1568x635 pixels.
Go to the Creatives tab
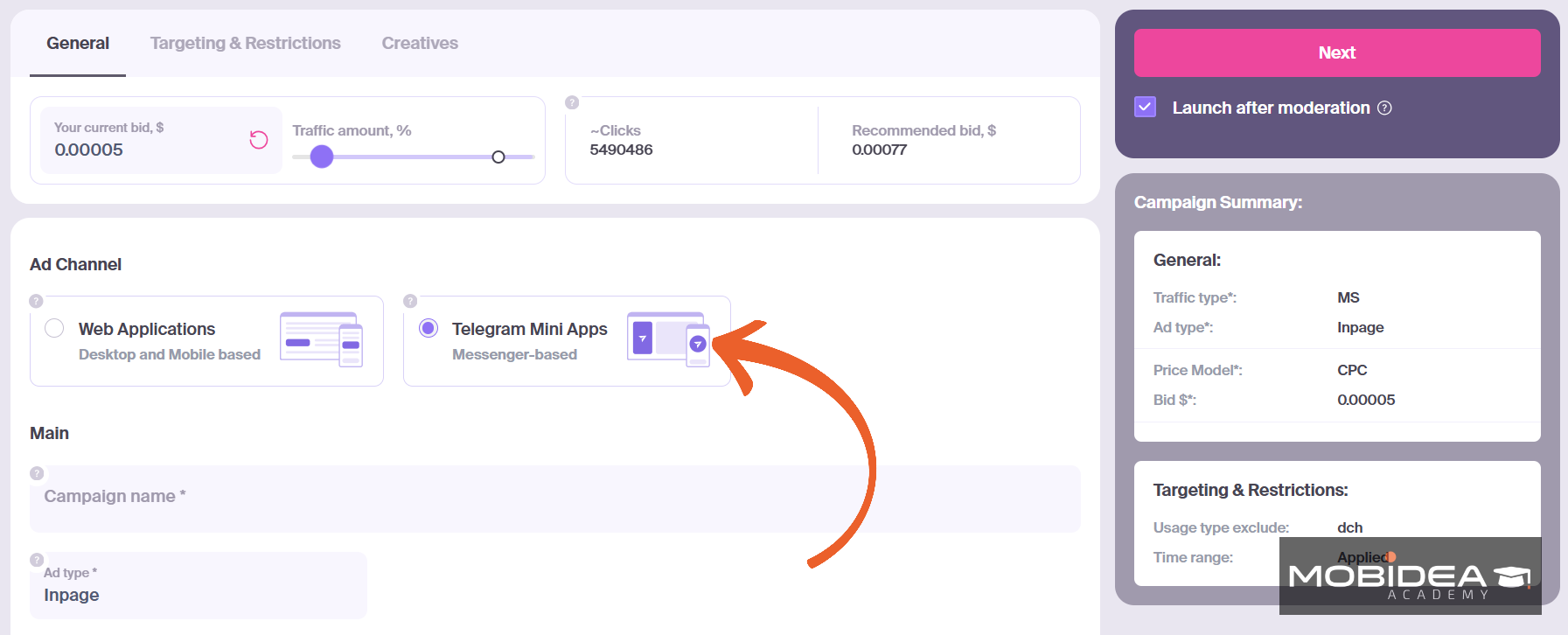[x=420, y=43]
